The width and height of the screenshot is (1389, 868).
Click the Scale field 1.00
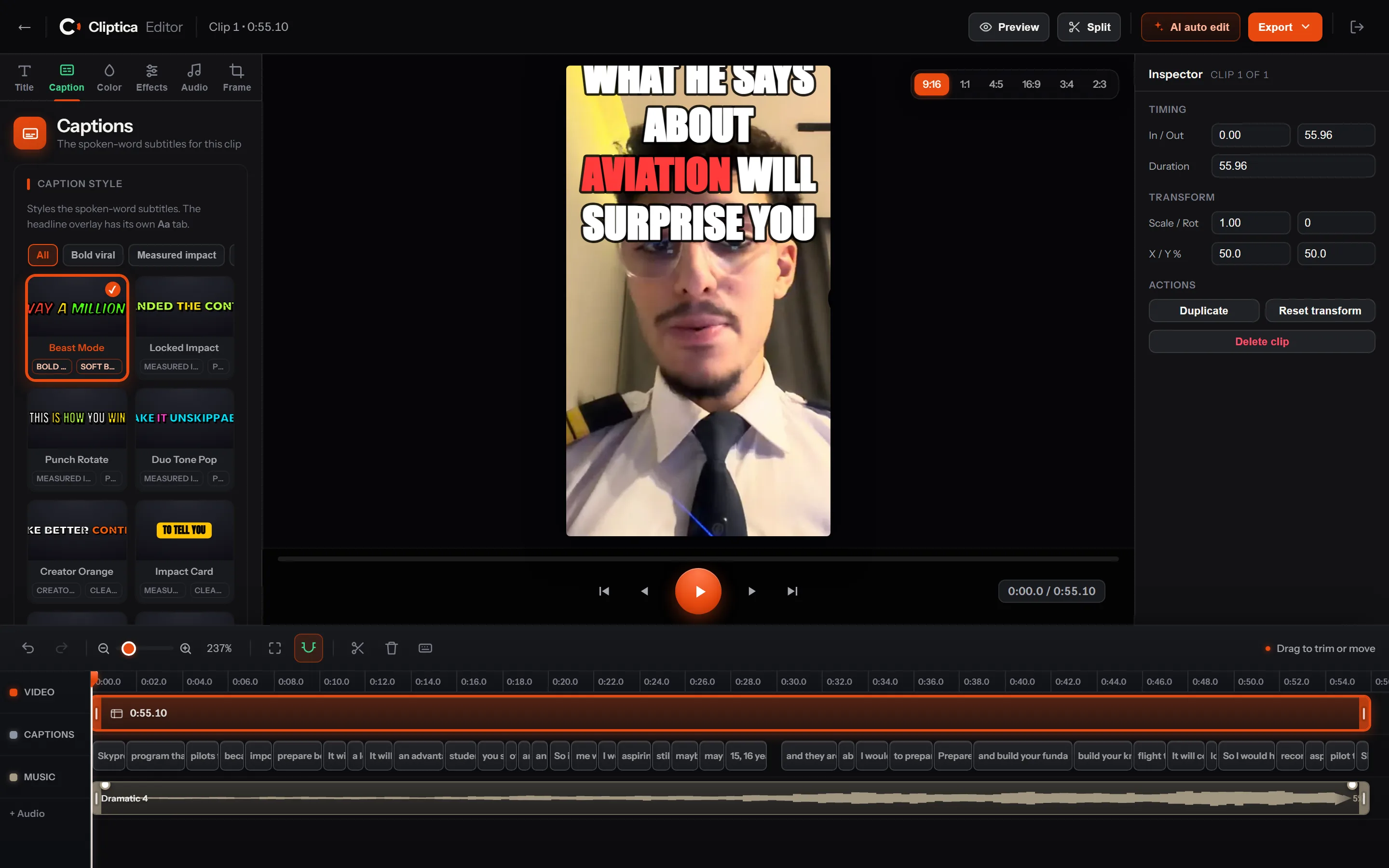pyautogui.click(x=1251, y=223)
